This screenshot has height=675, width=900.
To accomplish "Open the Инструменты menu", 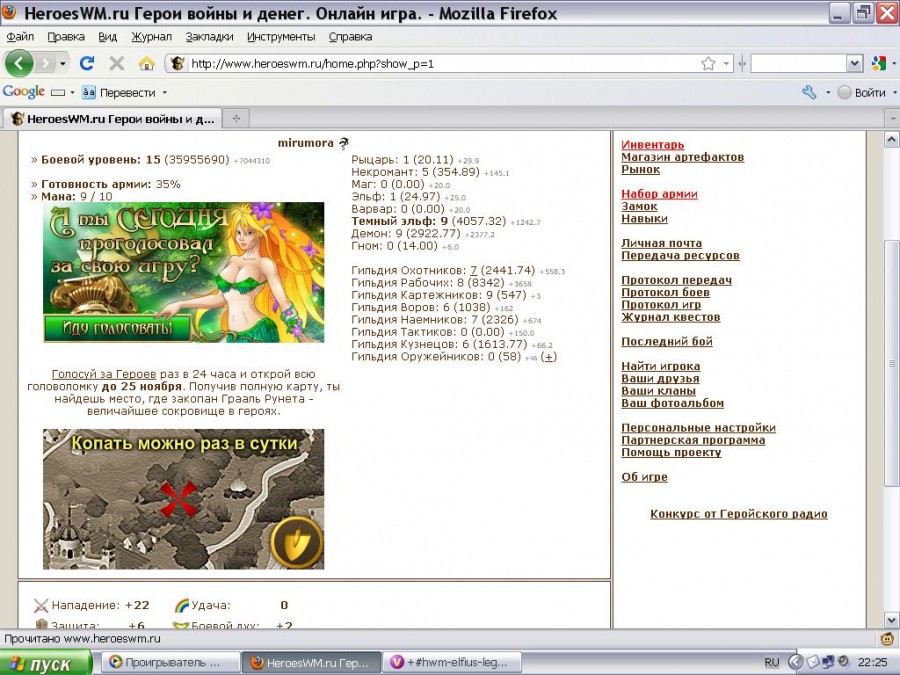I will click(281, 37).
